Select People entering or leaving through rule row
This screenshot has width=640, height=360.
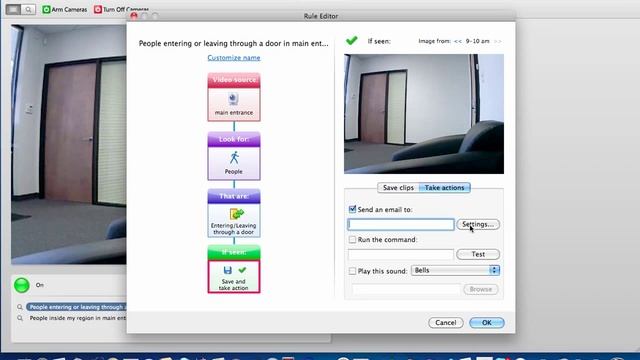tap(77, 307)
